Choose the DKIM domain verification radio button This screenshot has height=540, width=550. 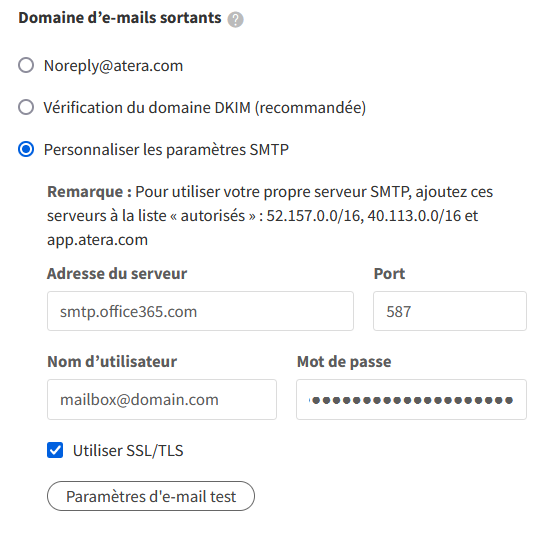tap(26, 107)
